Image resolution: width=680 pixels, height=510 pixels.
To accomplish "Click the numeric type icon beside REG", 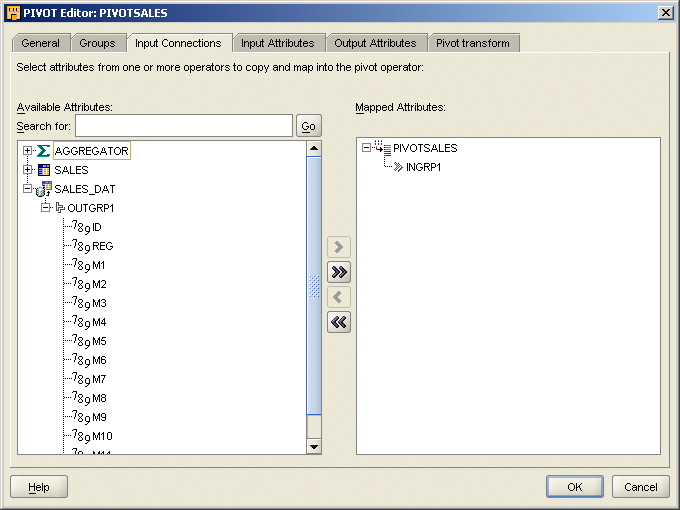I will point(81,246).
